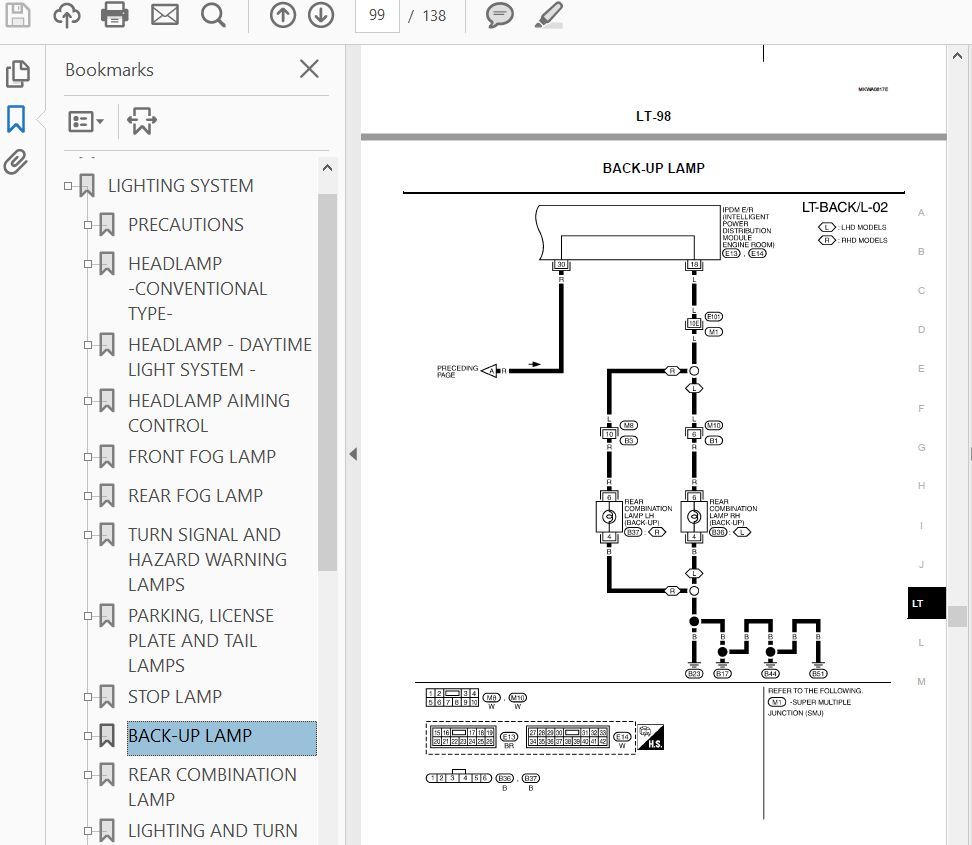Click B23 ground connector label
The width and height of the screenshot is (972, 845).
(x=694, y=674)
